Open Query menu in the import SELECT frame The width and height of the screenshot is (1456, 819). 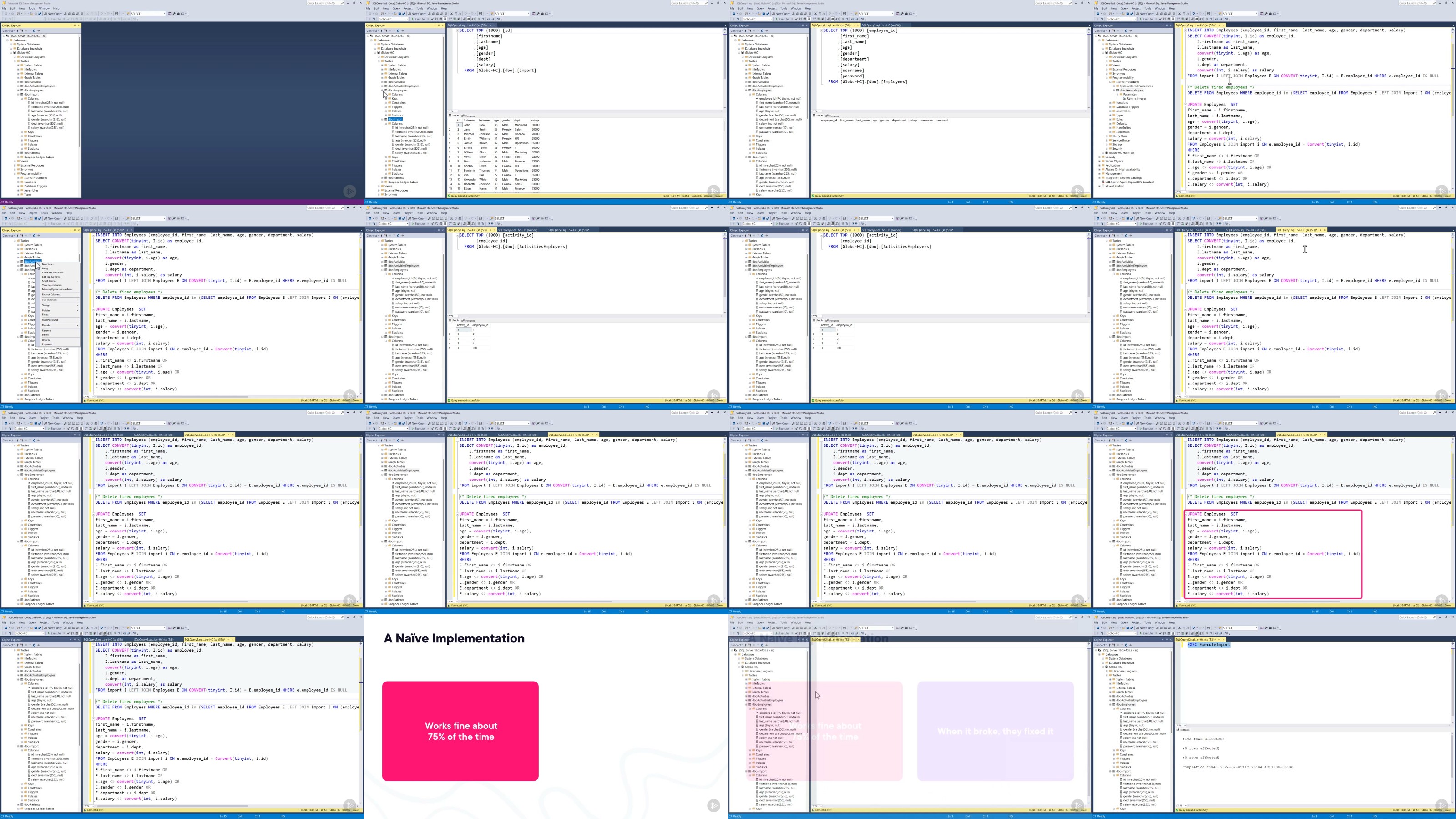pyautogui.click(x=397, y=9)
